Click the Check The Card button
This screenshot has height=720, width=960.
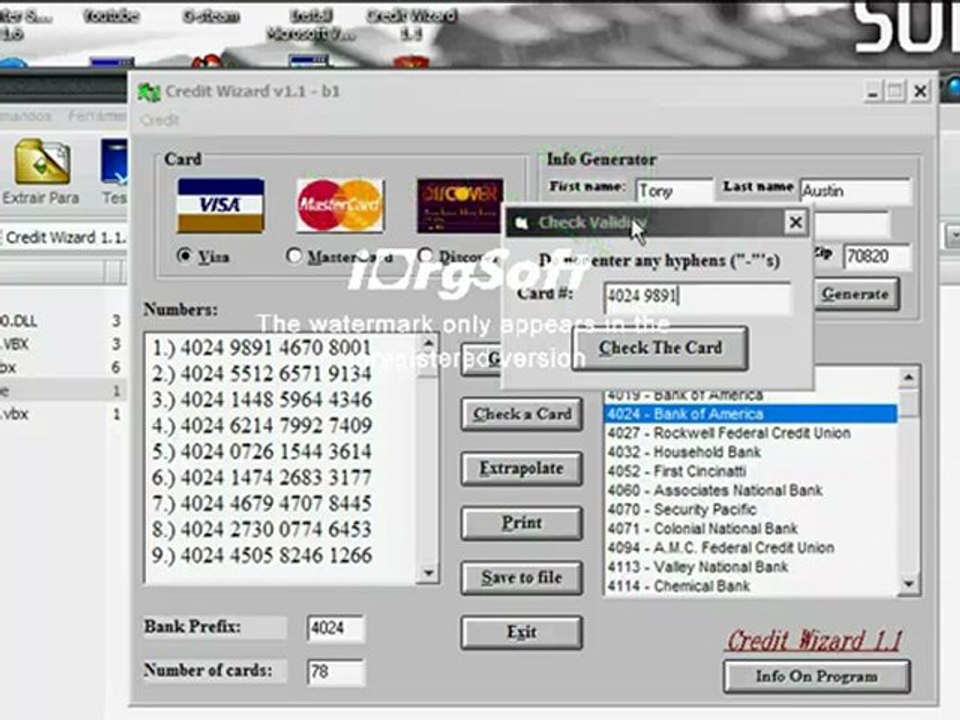(x=660, y=348)
